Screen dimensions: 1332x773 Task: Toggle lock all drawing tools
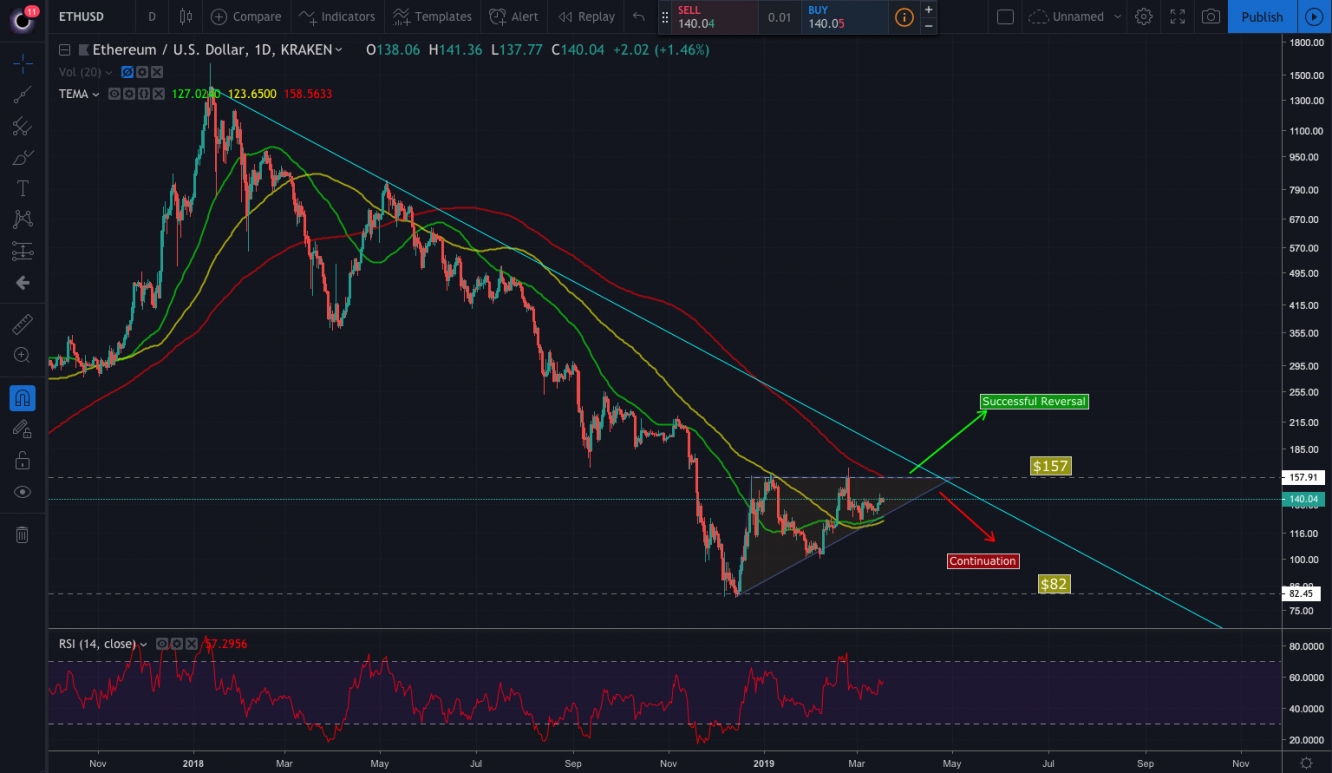point(22,461)
